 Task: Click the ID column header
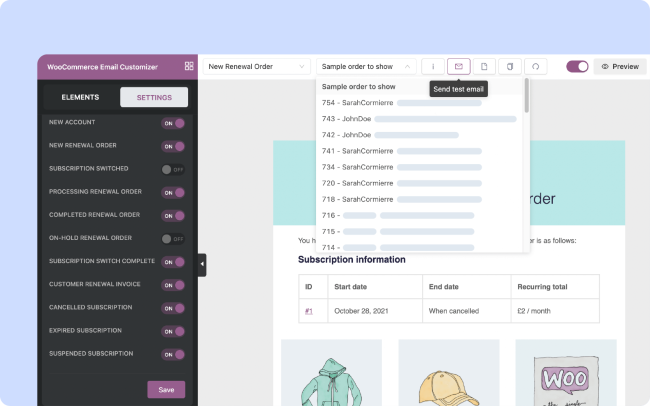[313, 287]
